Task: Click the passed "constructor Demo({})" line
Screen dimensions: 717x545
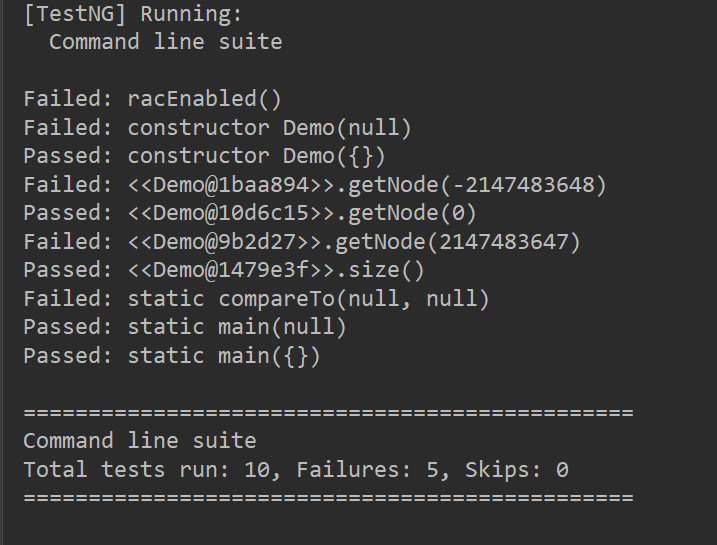Action: click(x=204, y=156)
